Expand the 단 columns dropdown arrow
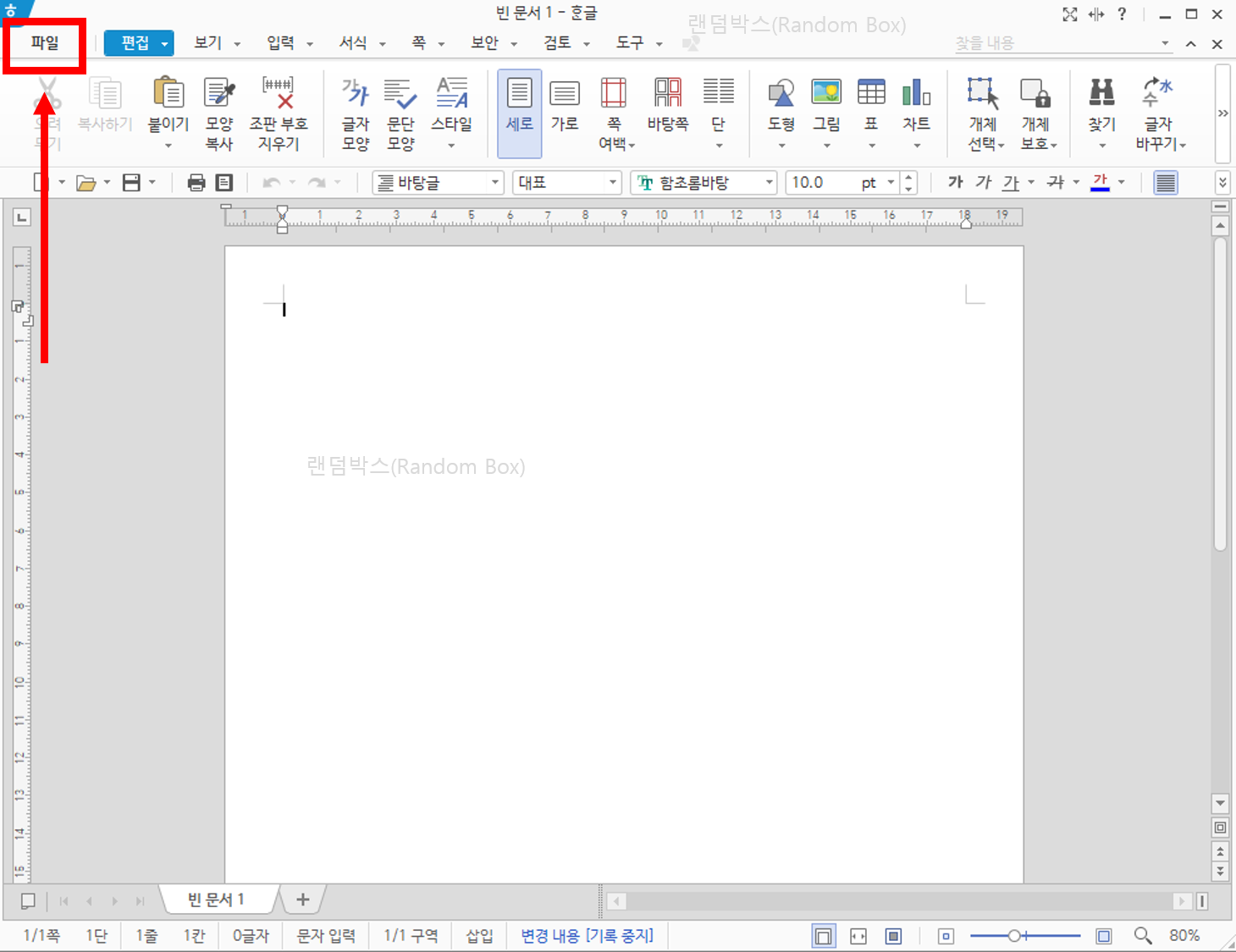The height and width of the screenshot is (952, 1236). pyautogui.click(x=719, y=146)
